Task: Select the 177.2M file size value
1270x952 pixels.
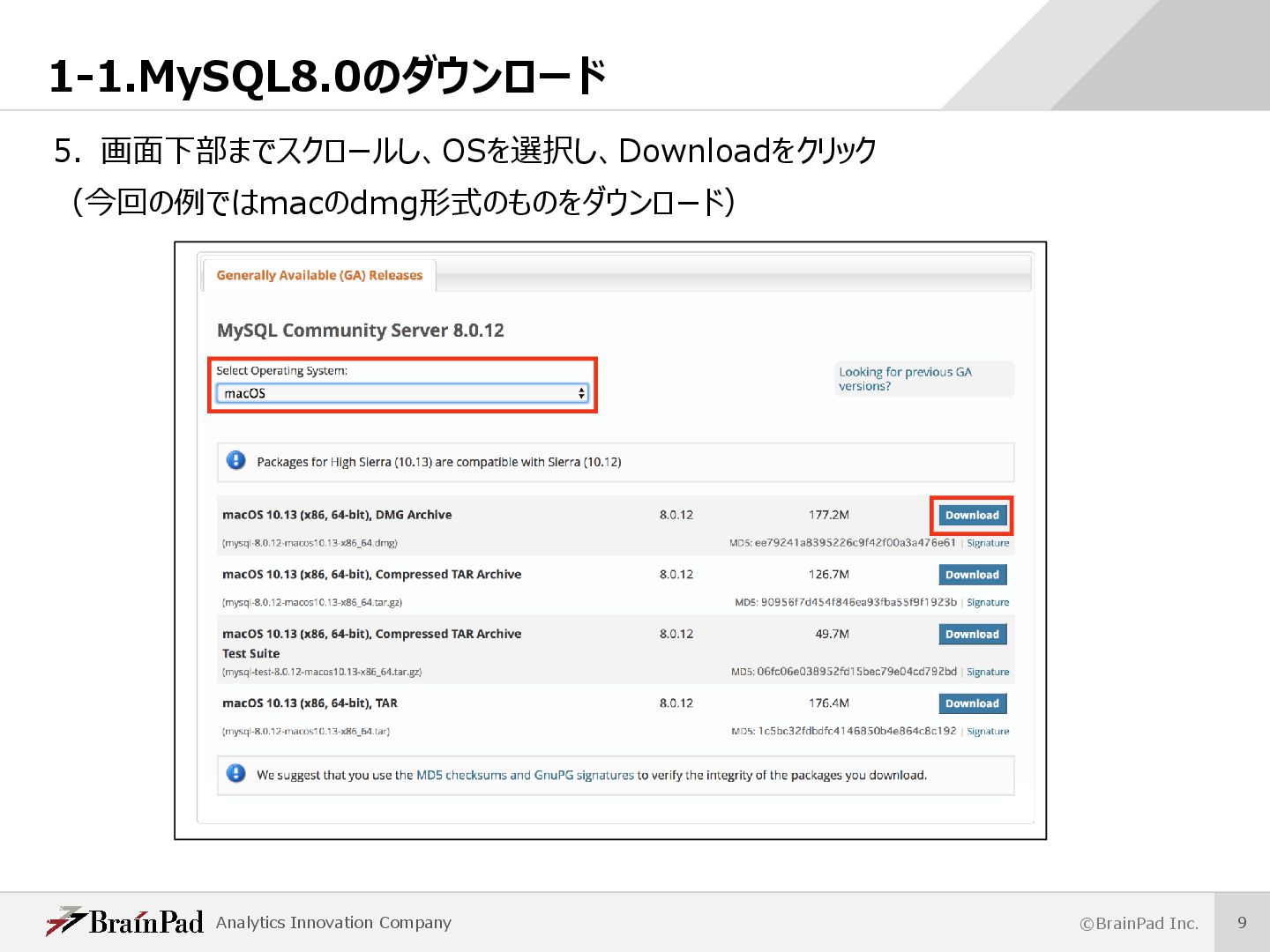Action: click(829, 515)
